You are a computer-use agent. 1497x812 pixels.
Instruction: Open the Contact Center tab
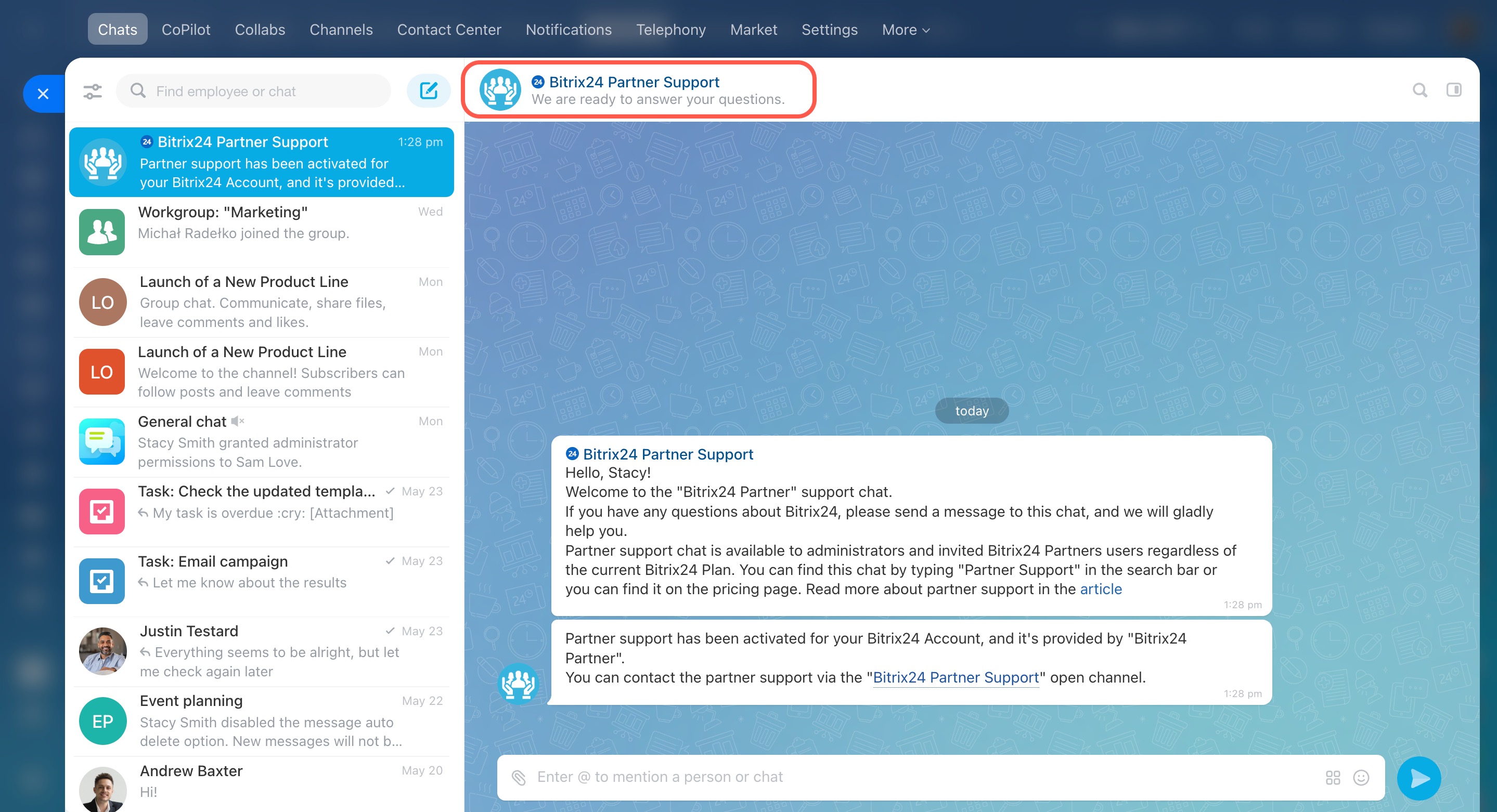point(449,30)
